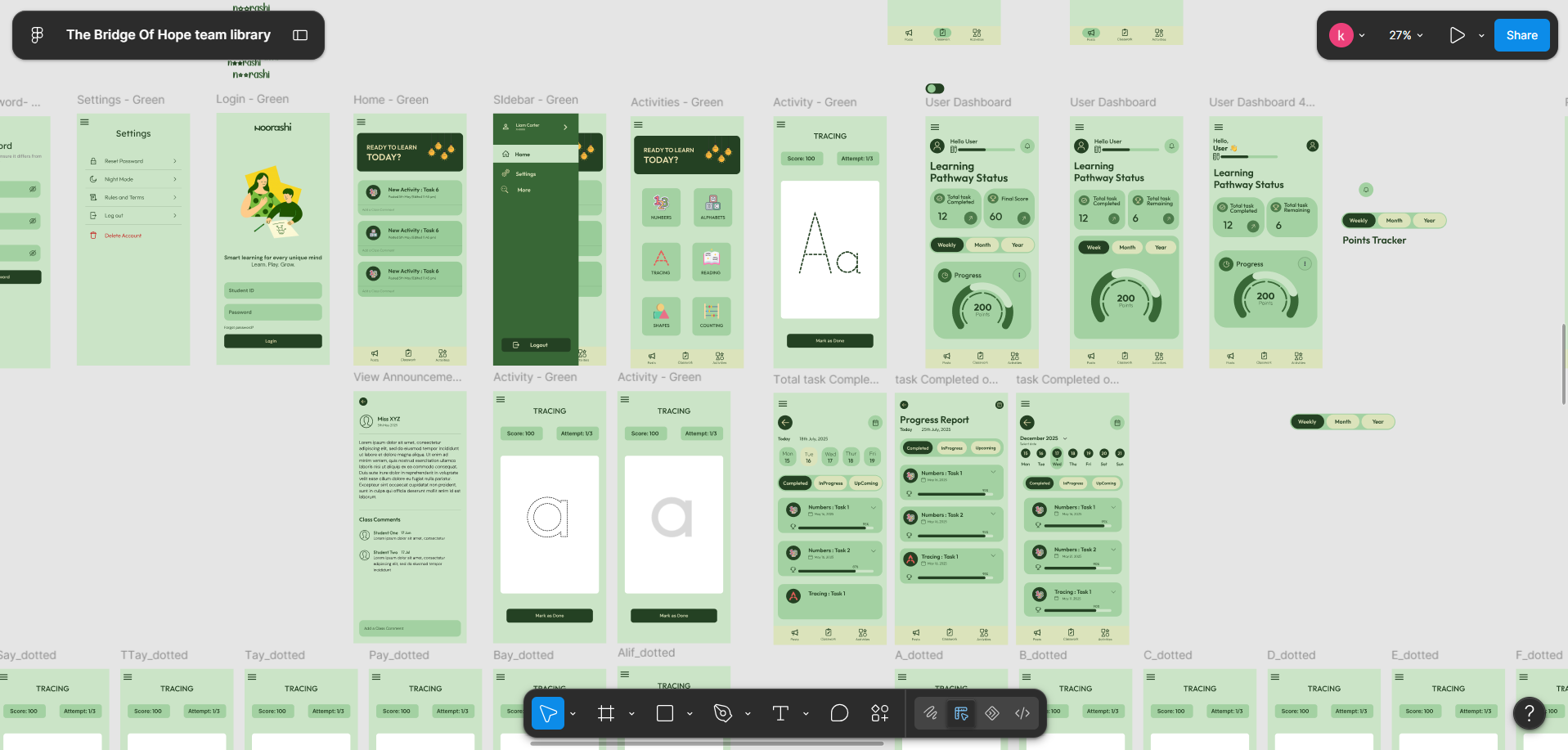Select the Text tool
The height and width of the screenshot is (750, 1568).
(x=780, y=713)
